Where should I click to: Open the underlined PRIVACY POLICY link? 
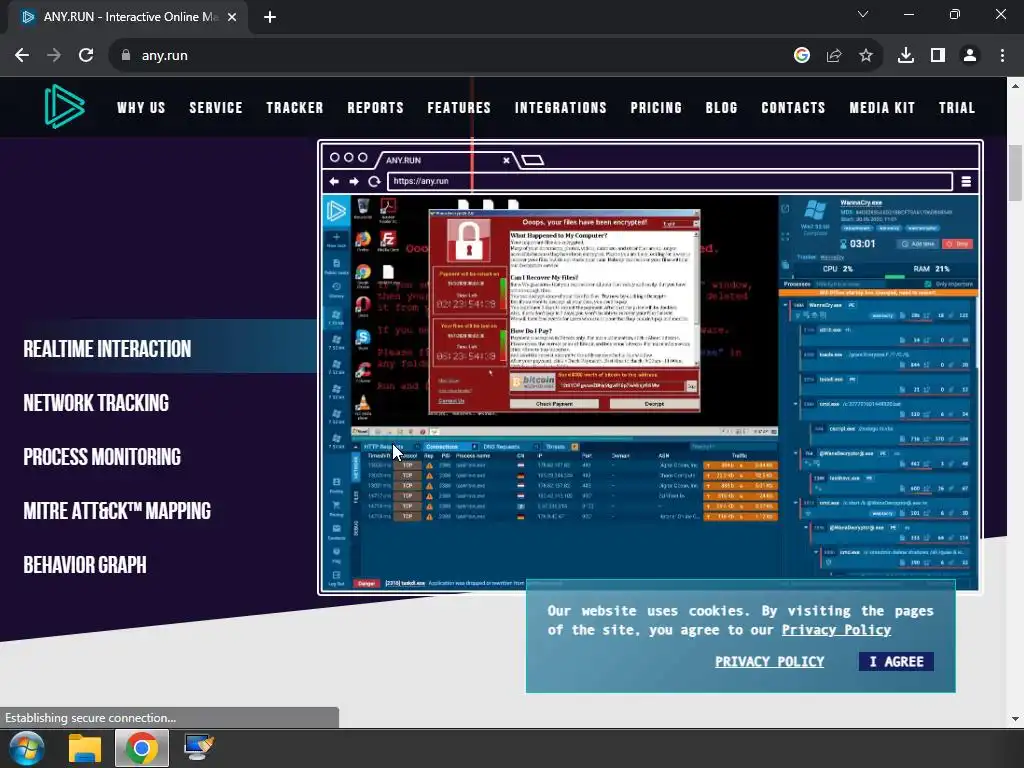point(769,662)
